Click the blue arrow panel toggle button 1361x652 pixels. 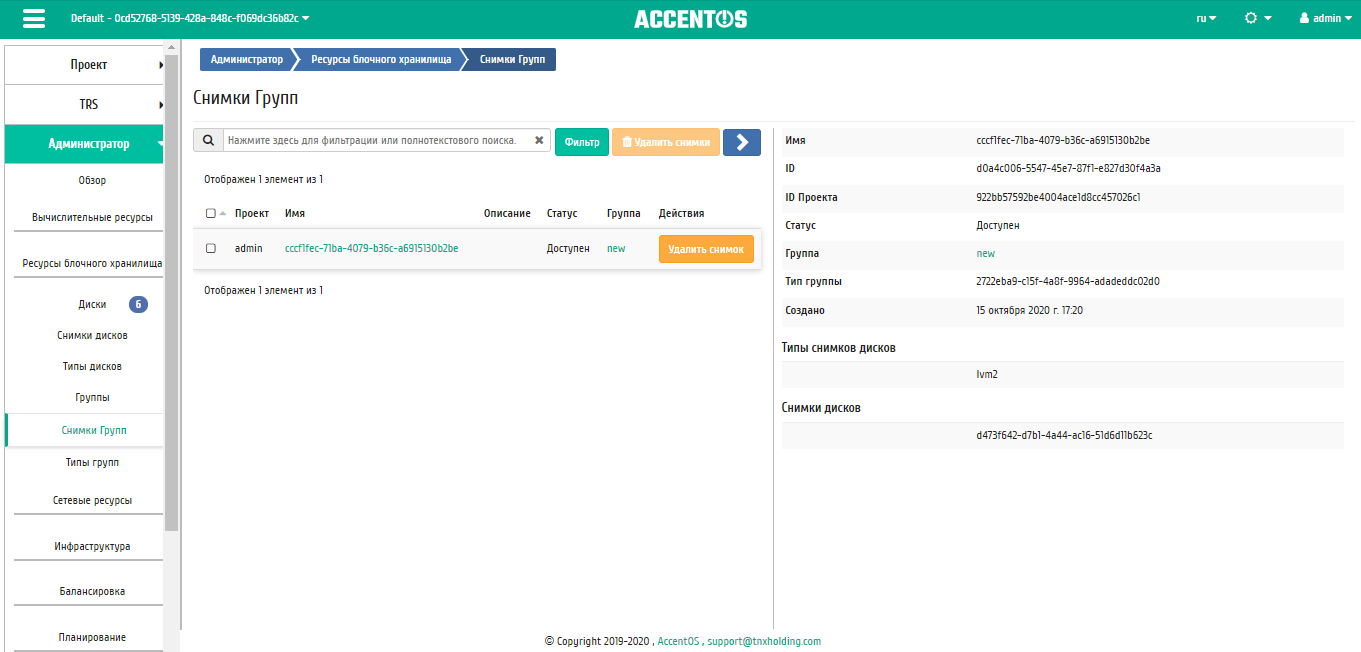[741, 142]
